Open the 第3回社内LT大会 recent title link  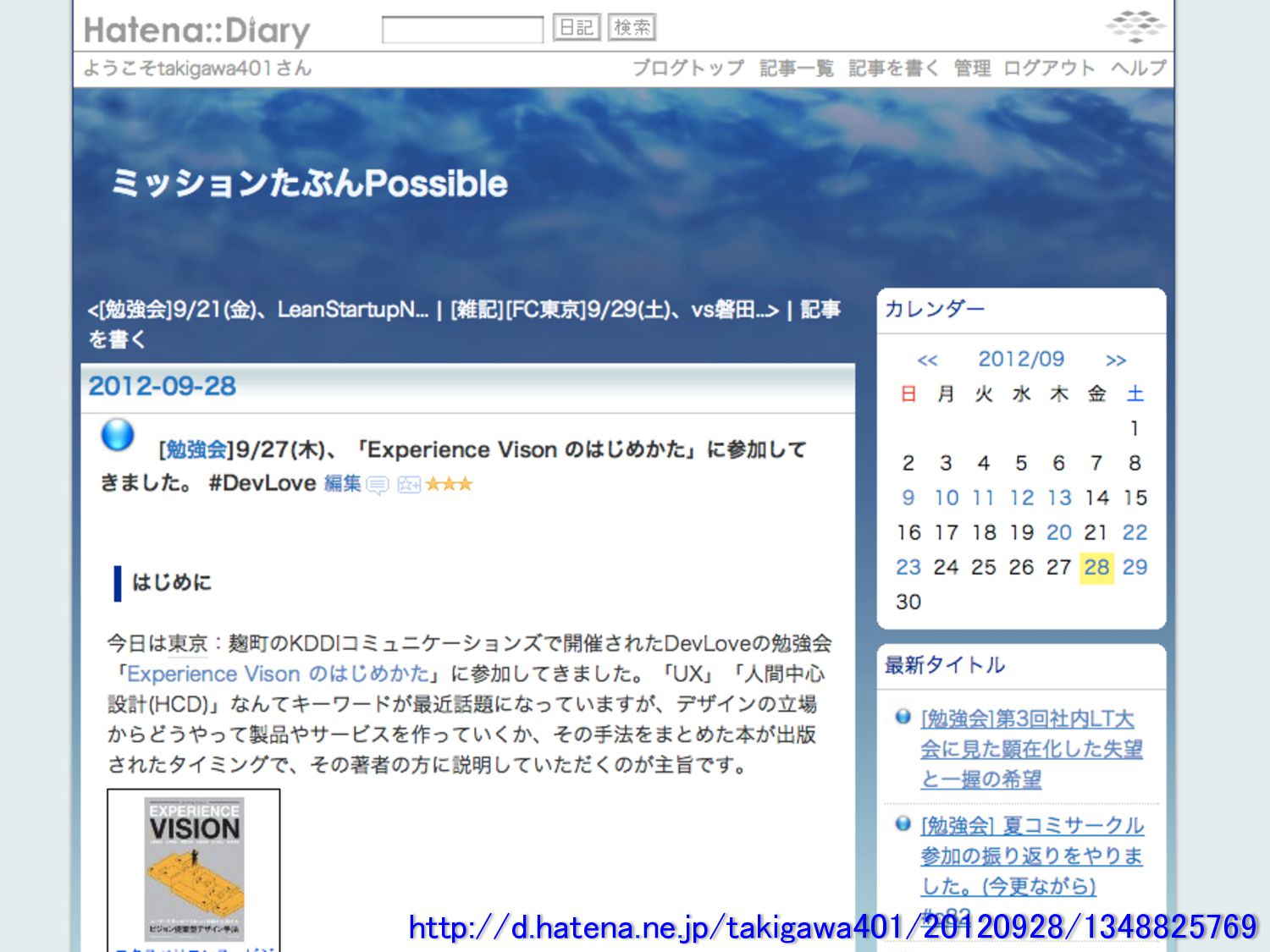pyautogui.click(x=1031, y=749)
